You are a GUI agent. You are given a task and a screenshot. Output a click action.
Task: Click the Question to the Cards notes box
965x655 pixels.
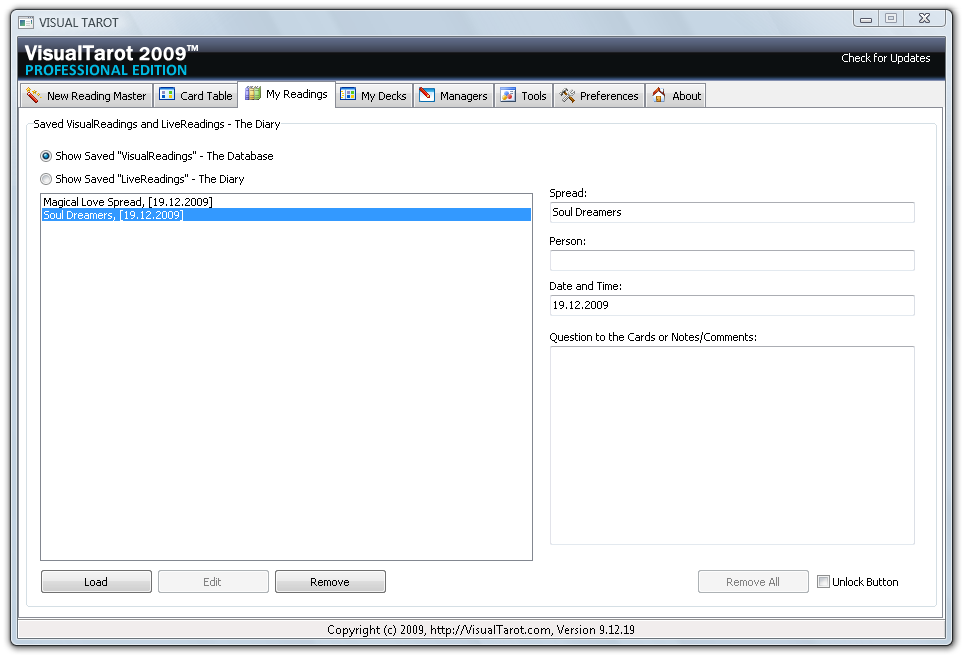[x=732, y=446]
